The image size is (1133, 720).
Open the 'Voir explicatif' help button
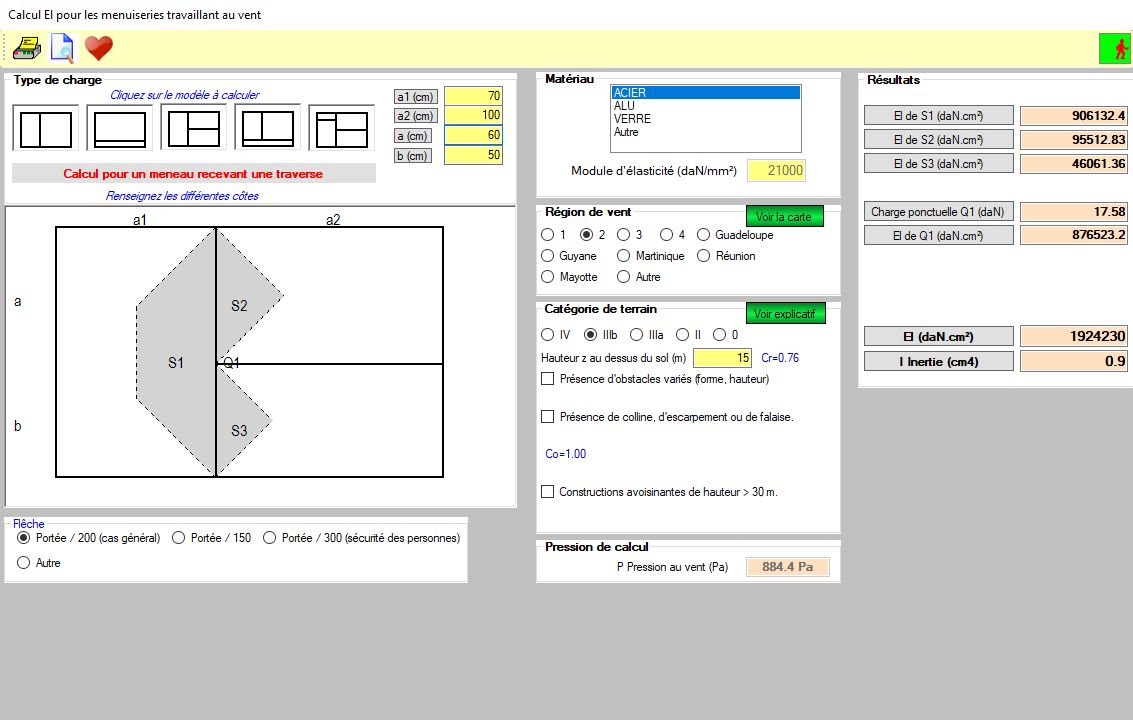tap(785, 314)
